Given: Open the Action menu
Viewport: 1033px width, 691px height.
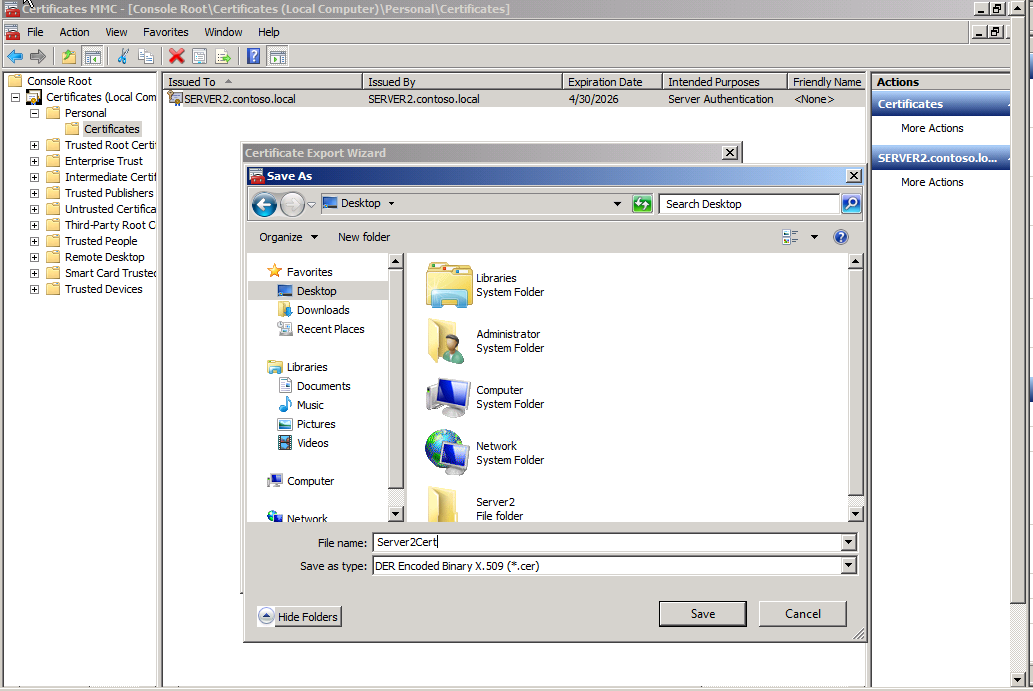Looking at the screenshot, I should [x=74, y=32].
